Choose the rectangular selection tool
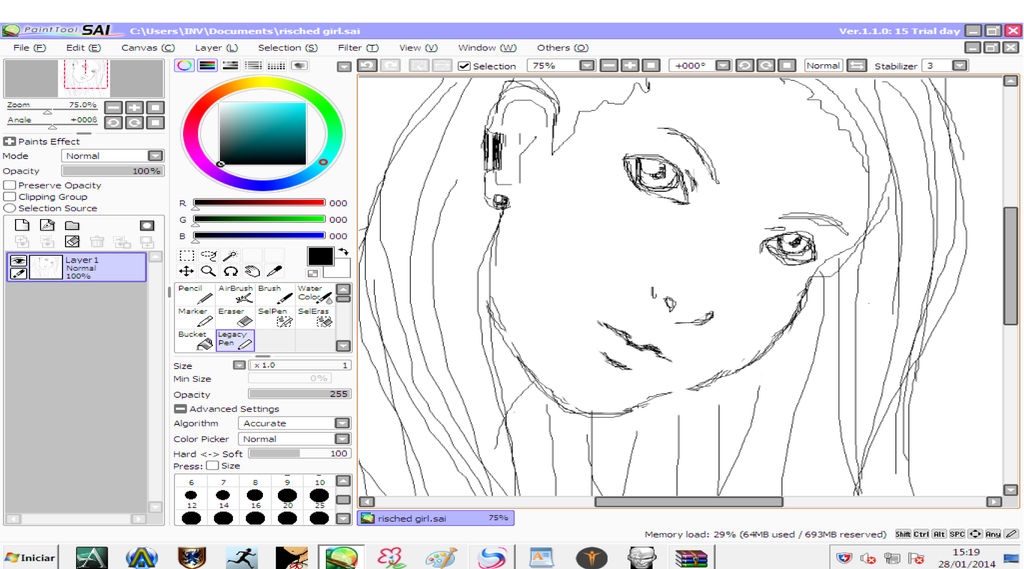This screenshot has width=1024, height=569. pyautogui.click(x=186, y=256)
